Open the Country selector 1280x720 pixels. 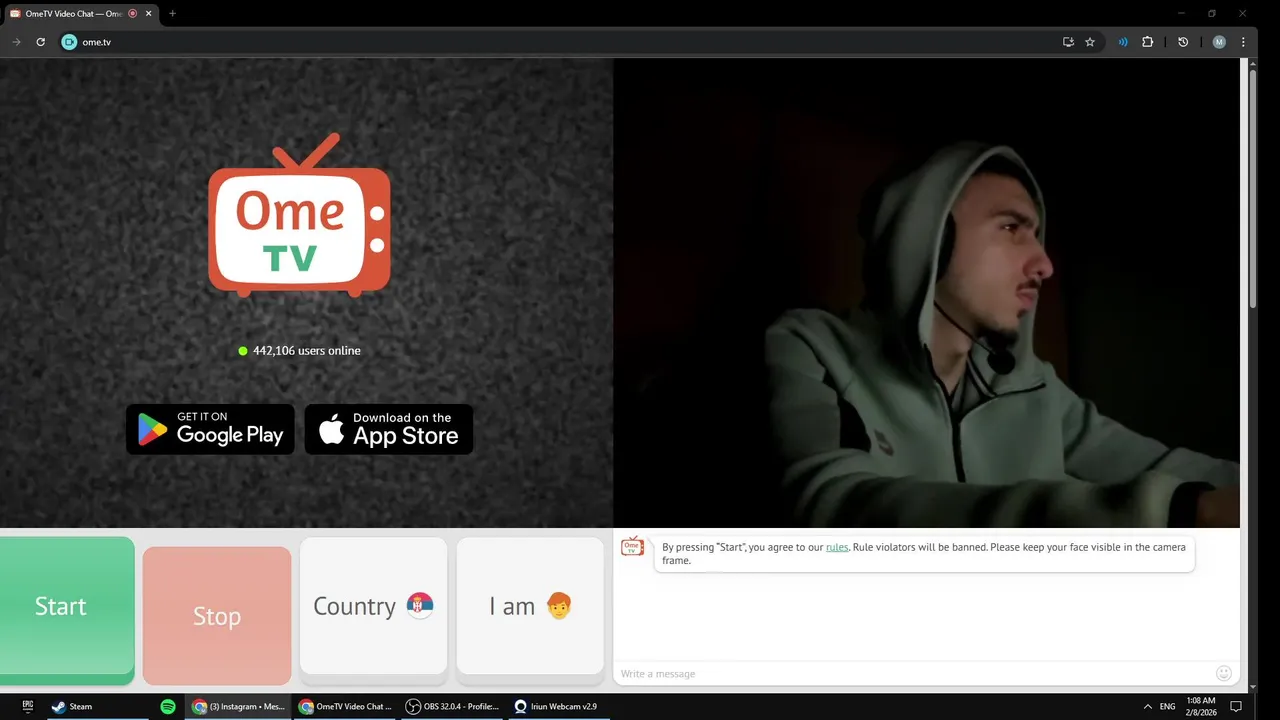point(373,606)
